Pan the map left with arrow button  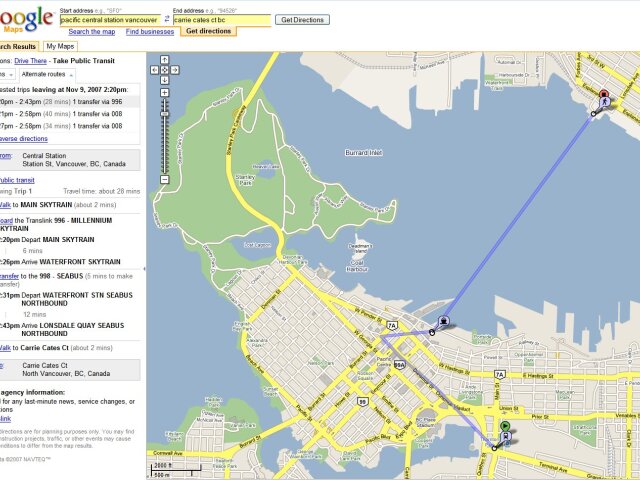tap(155, 70)
